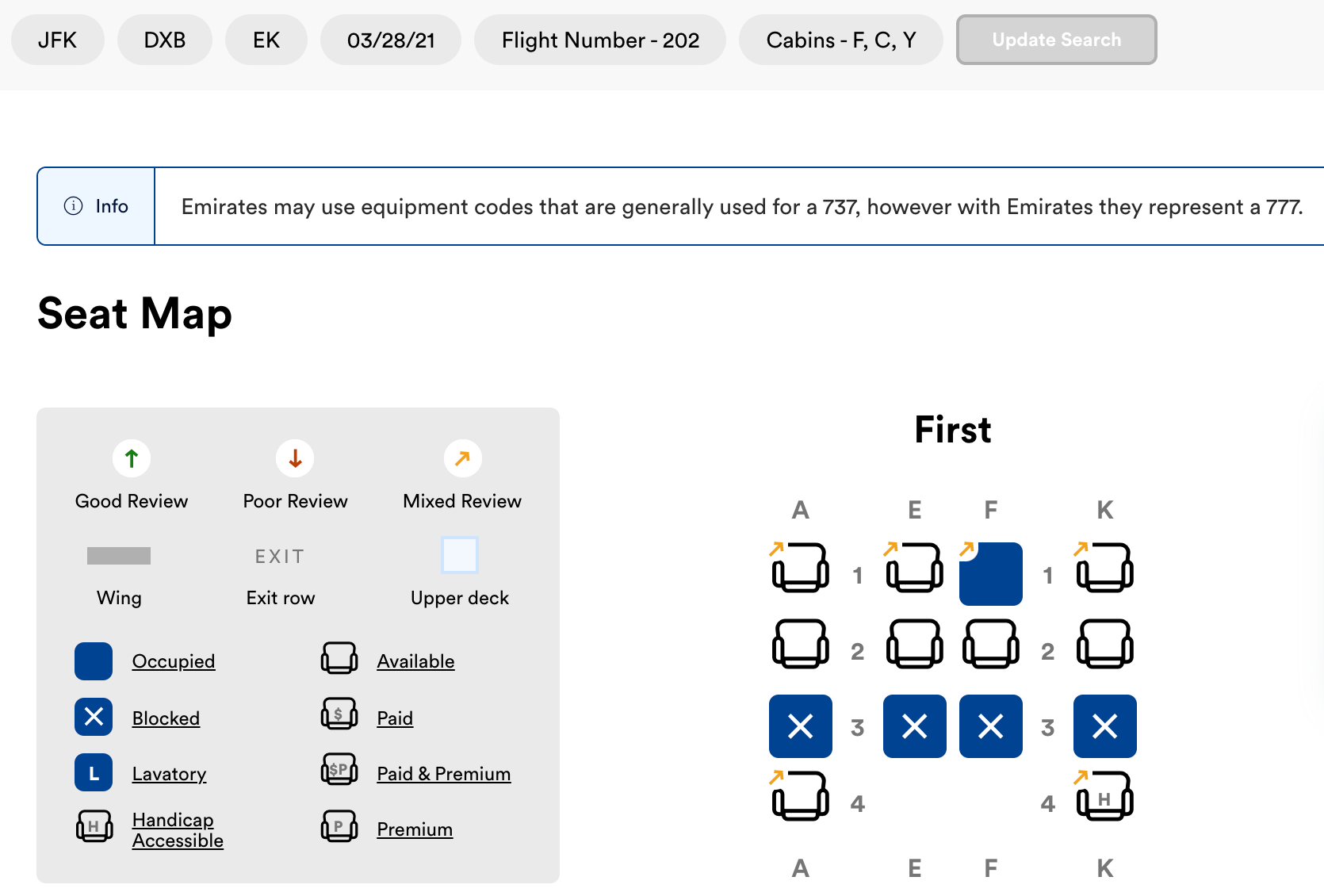The image size is (1324, 896).
Task: Select available seat 1K in First
Action: pyautogui.click(x=1104, y=568)
